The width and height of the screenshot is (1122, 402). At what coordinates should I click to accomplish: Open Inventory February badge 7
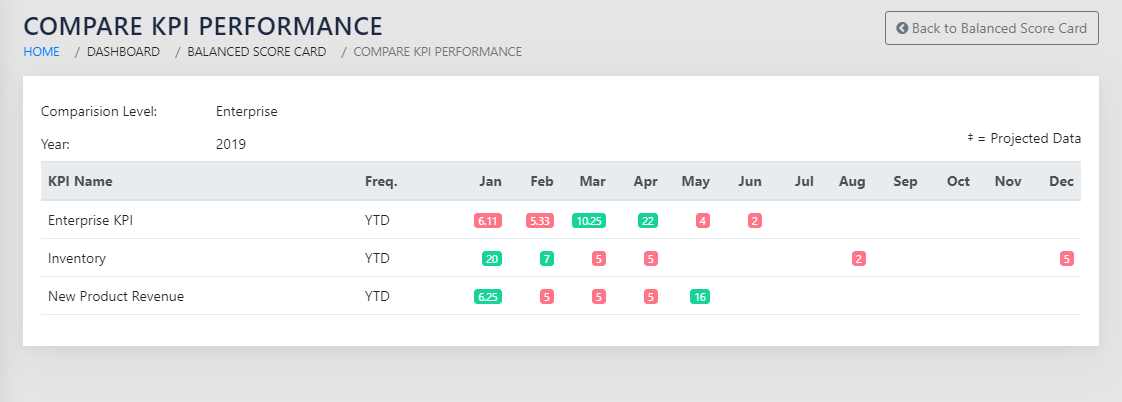pyautogui.click(x=546, y=258)
